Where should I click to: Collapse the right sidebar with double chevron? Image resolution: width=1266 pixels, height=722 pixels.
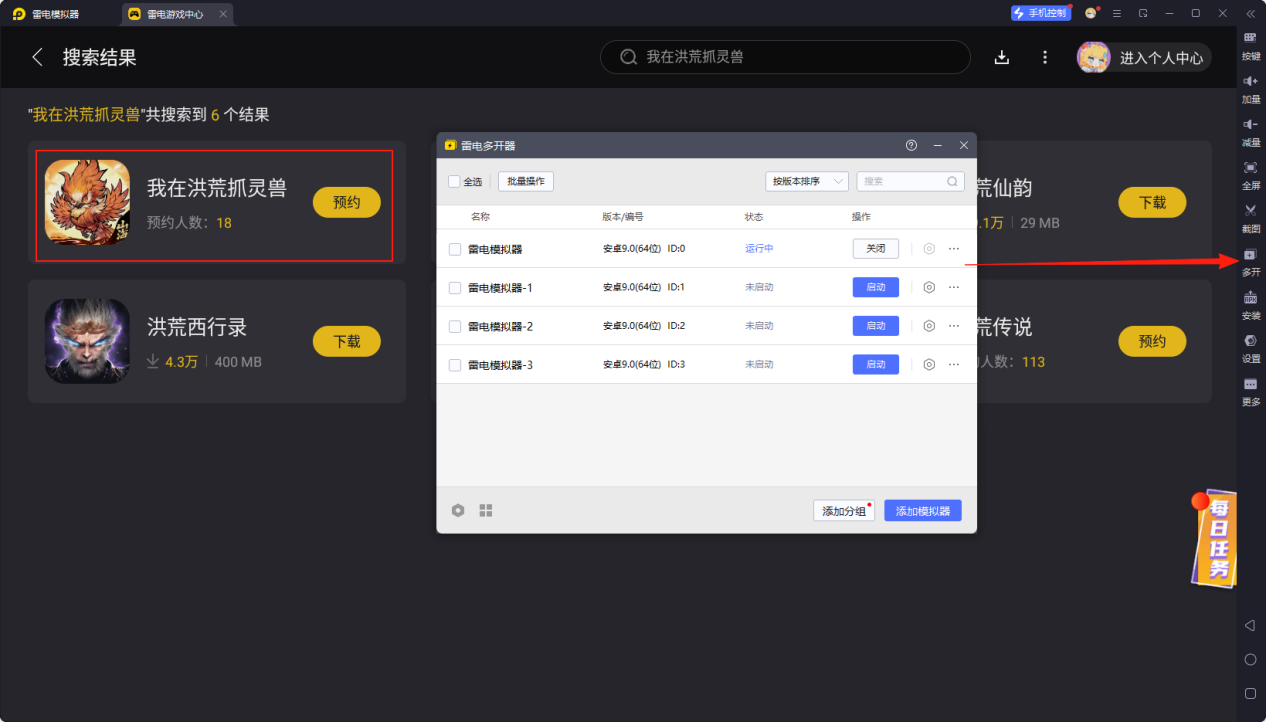pos(1250,13)
